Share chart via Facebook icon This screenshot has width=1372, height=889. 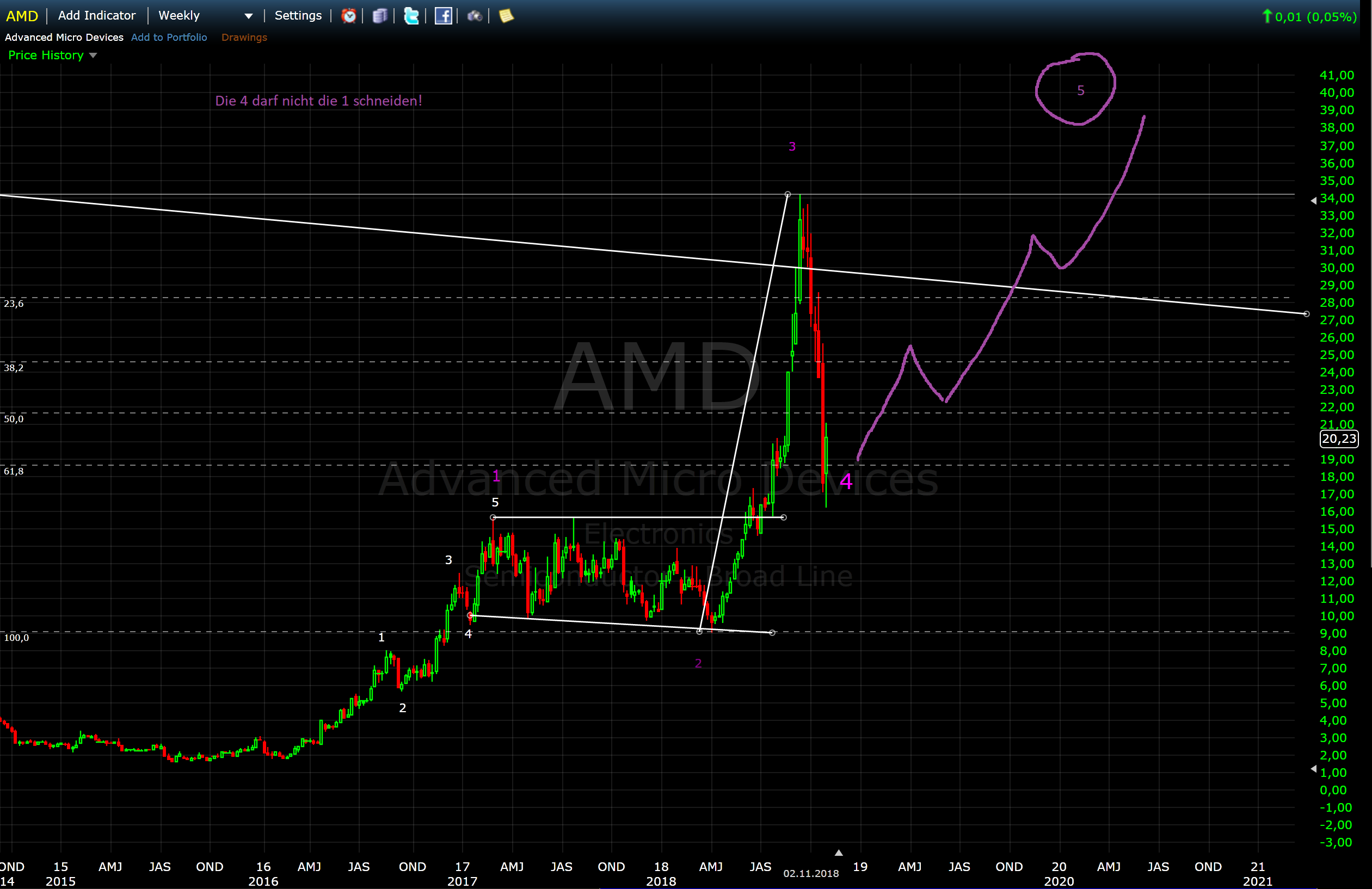tap(442, 16)
